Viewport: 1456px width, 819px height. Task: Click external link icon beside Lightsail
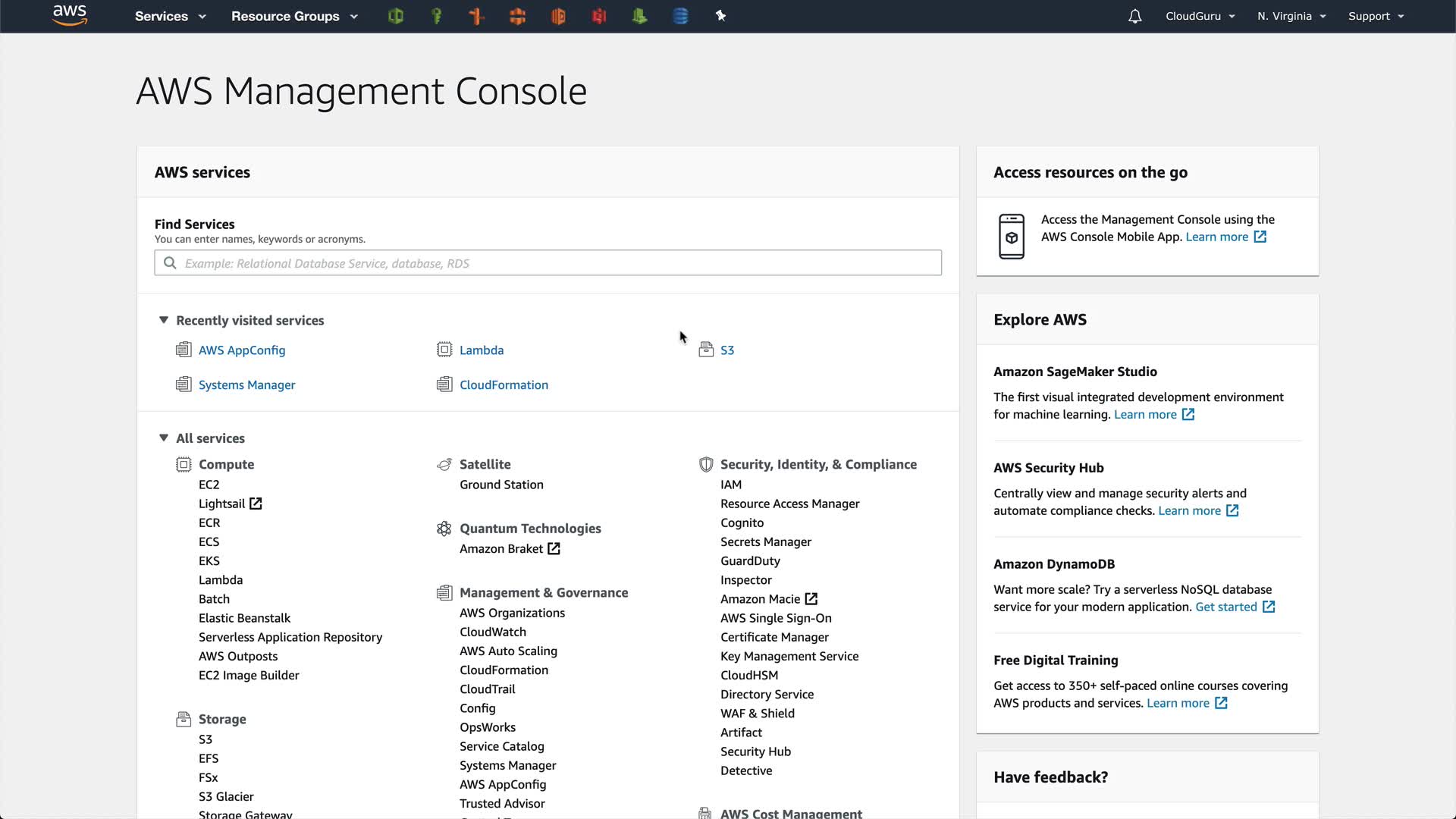256,504
